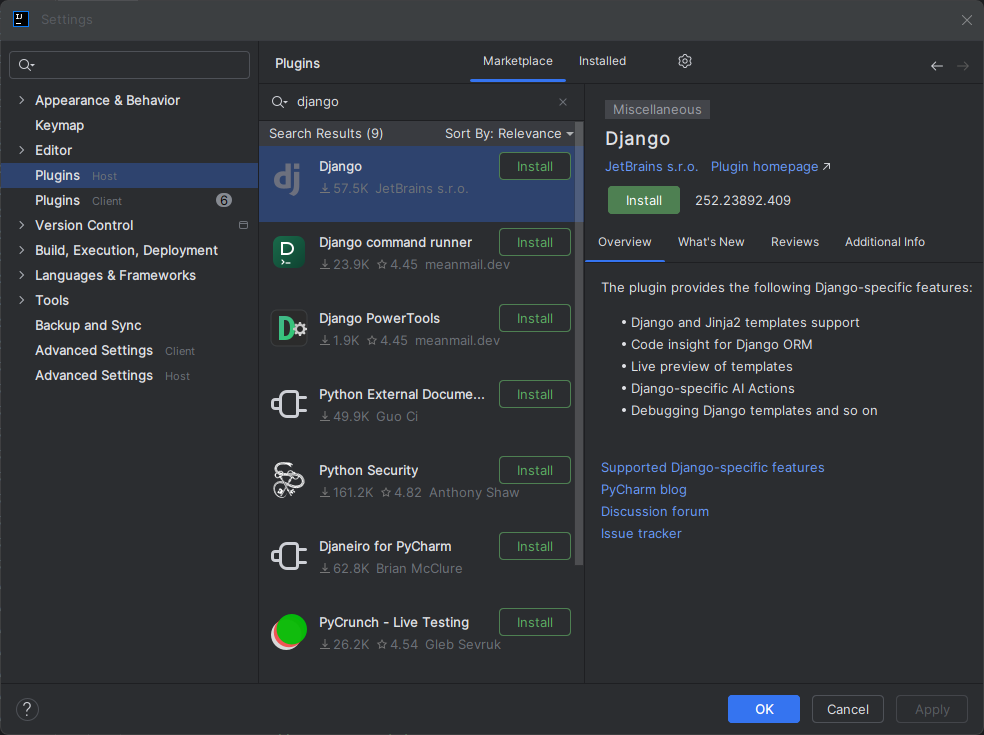This screenshot has width=984, height=735.
Task: Expand the Version Control section
Action: (22, 225)
